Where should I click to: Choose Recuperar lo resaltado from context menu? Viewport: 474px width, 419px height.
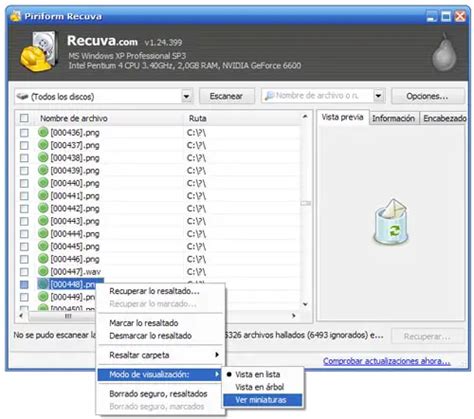point(154,291)
